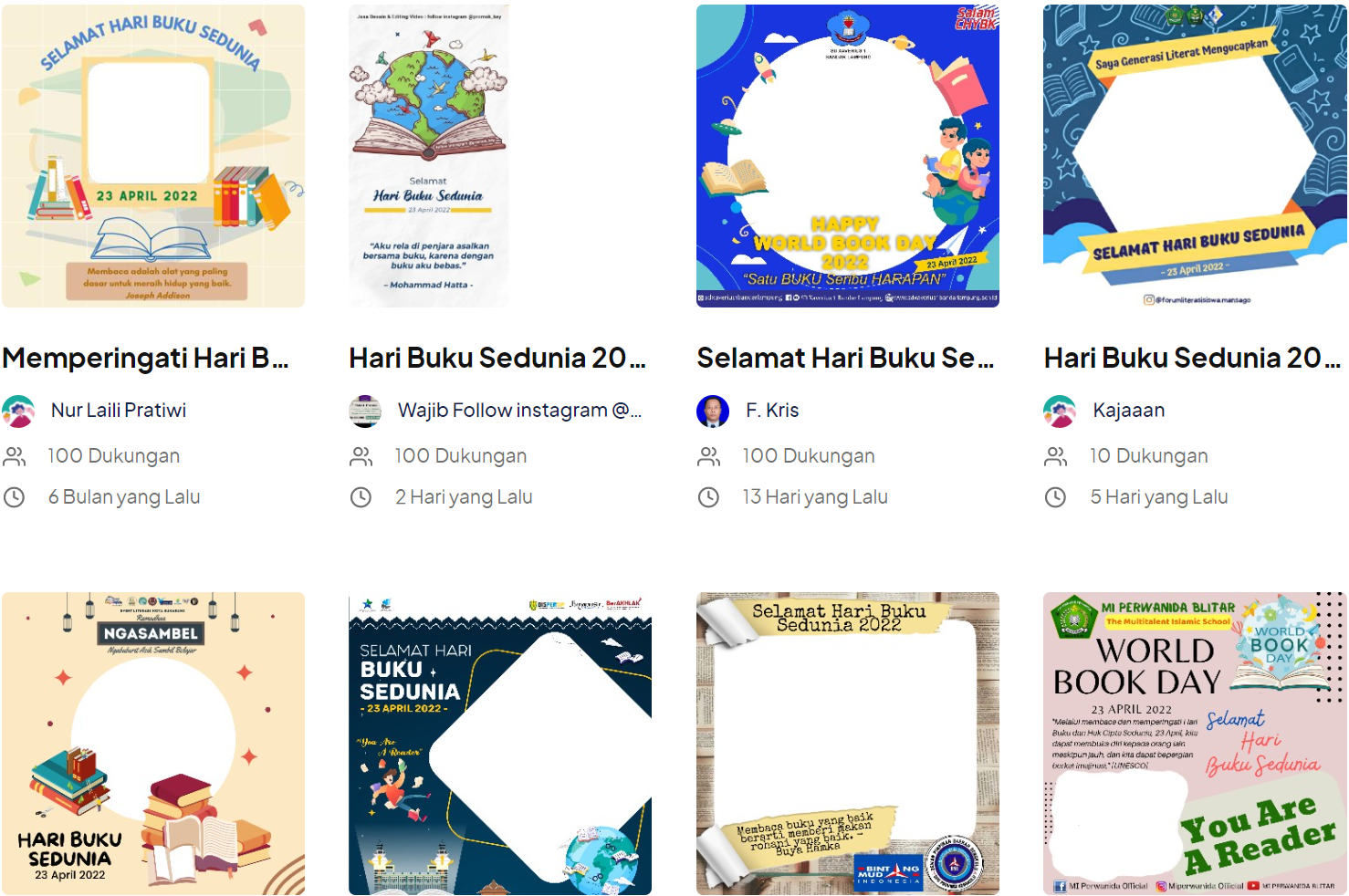This screenshot has height=896, width=1349.
Task: Select the Nur Laili Pratiwi author name
Action: pos(119,411)
